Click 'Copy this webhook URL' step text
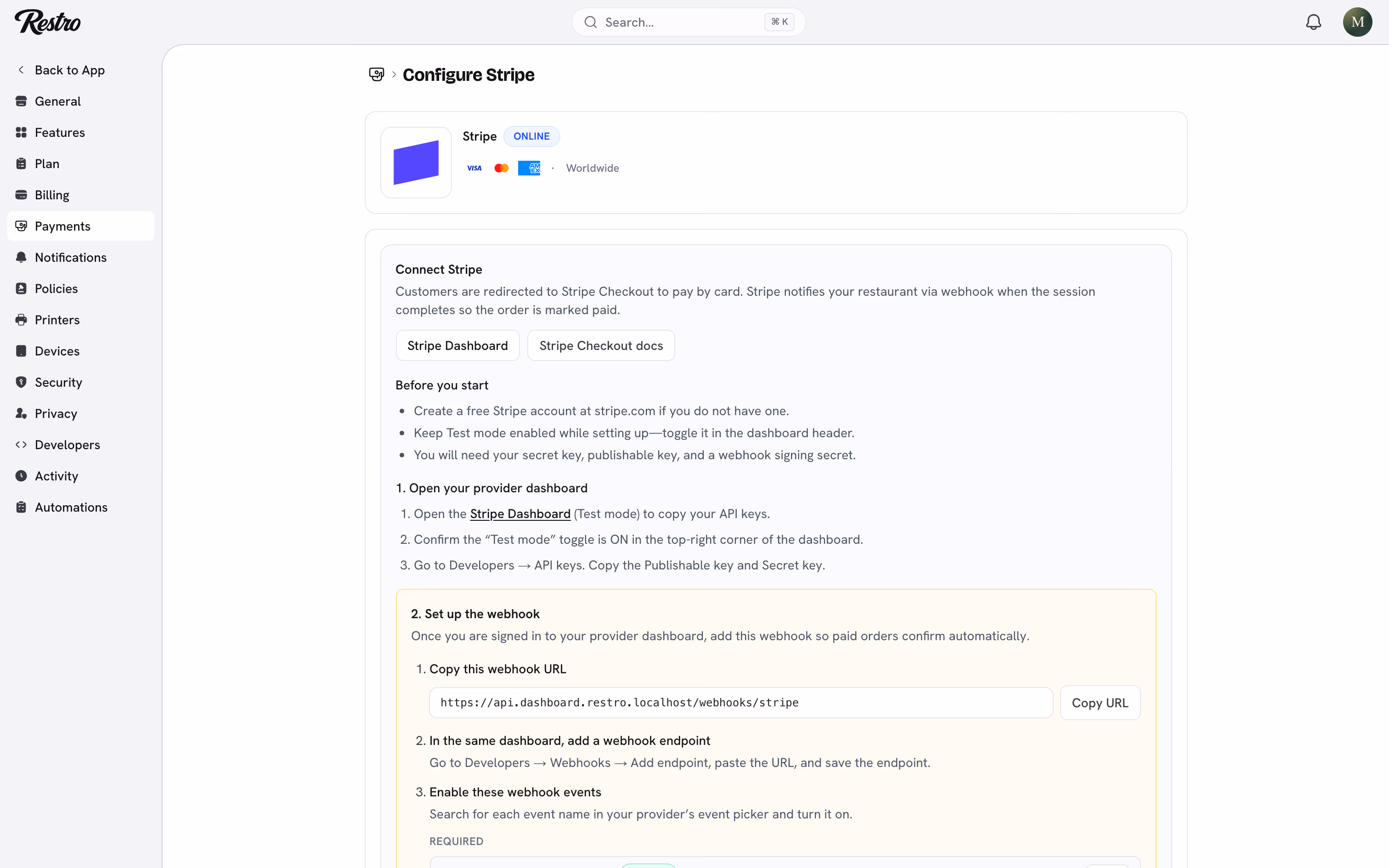 (x=497, y=669)
